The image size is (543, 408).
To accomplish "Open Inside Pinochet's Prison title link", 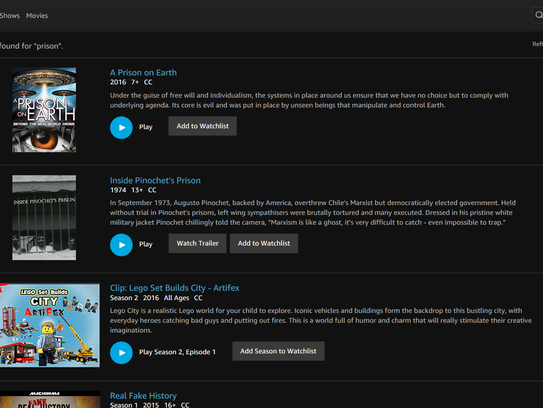I will [x=155, y=180].
